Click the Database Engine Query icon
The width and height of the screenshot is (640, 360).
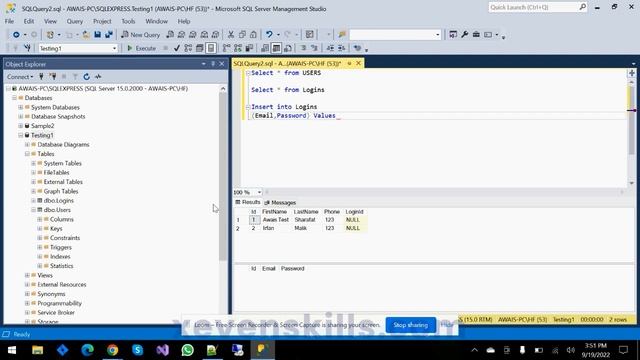point(170,35)
